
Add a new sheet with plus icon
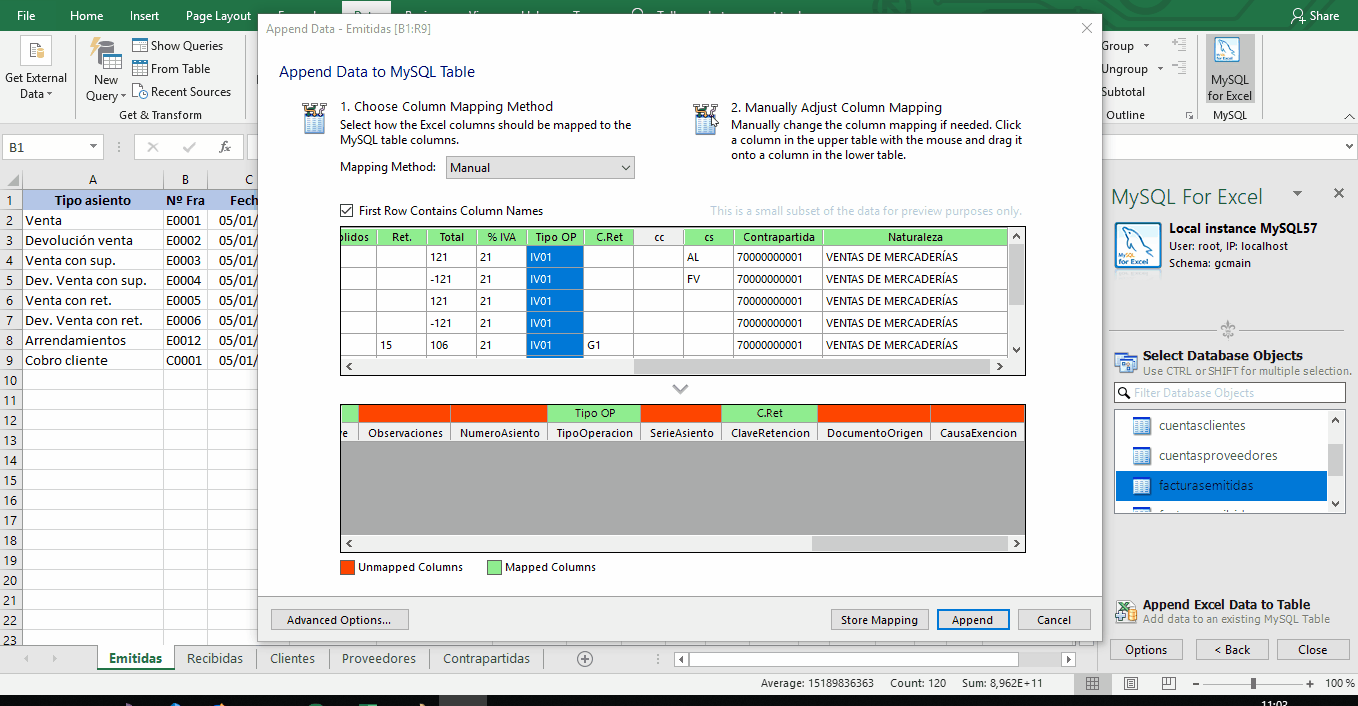[585, 659]
